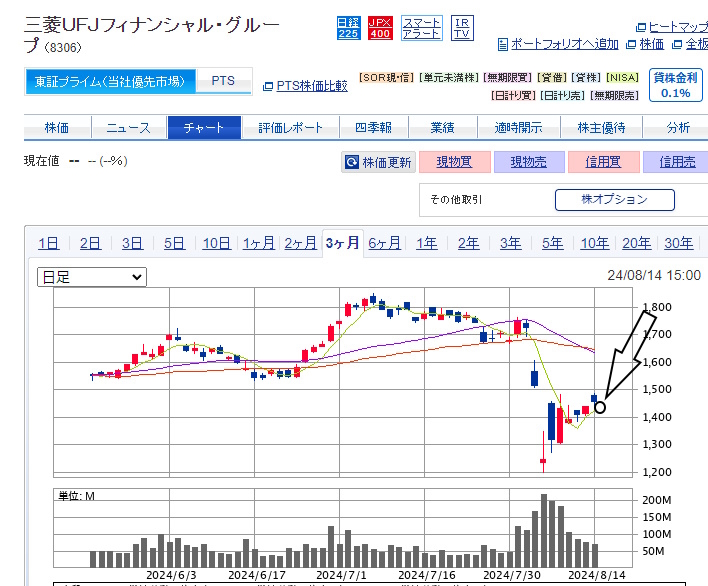This screenshot has height=586, width=708.
Task: Open the 四季報 tab
Action: click(373, 128)
